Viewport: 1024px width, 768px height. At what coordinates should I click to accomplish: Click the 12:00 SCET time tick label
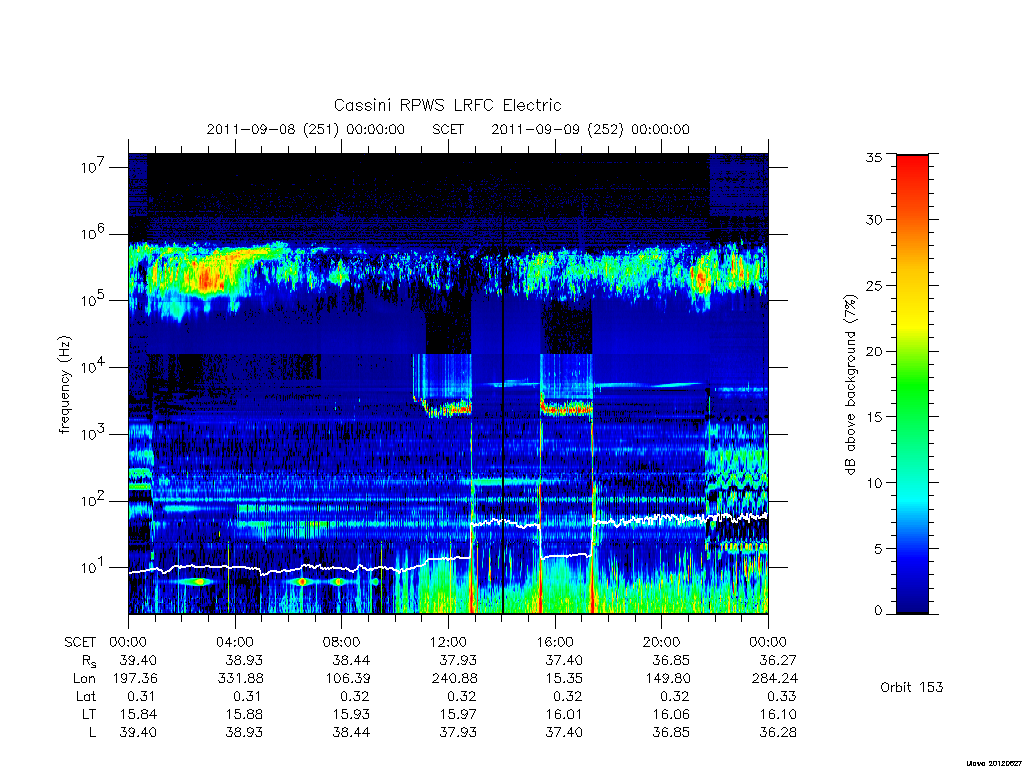[x=448, y=642]
